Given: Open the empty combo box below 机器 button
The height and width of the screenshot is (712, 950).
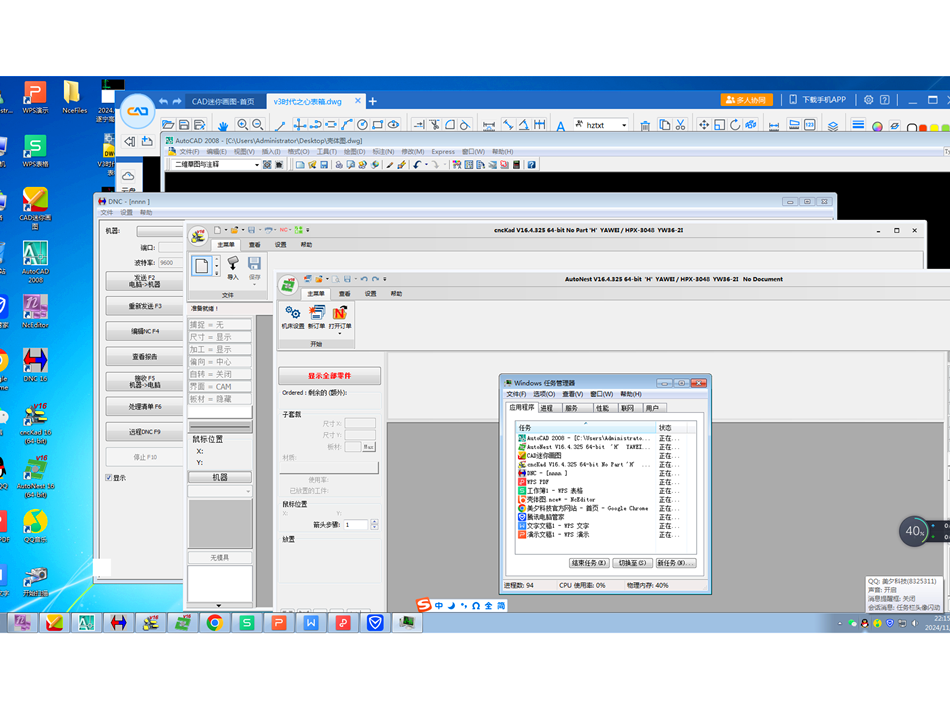Looking at the screenshot, I should [220, 491].
